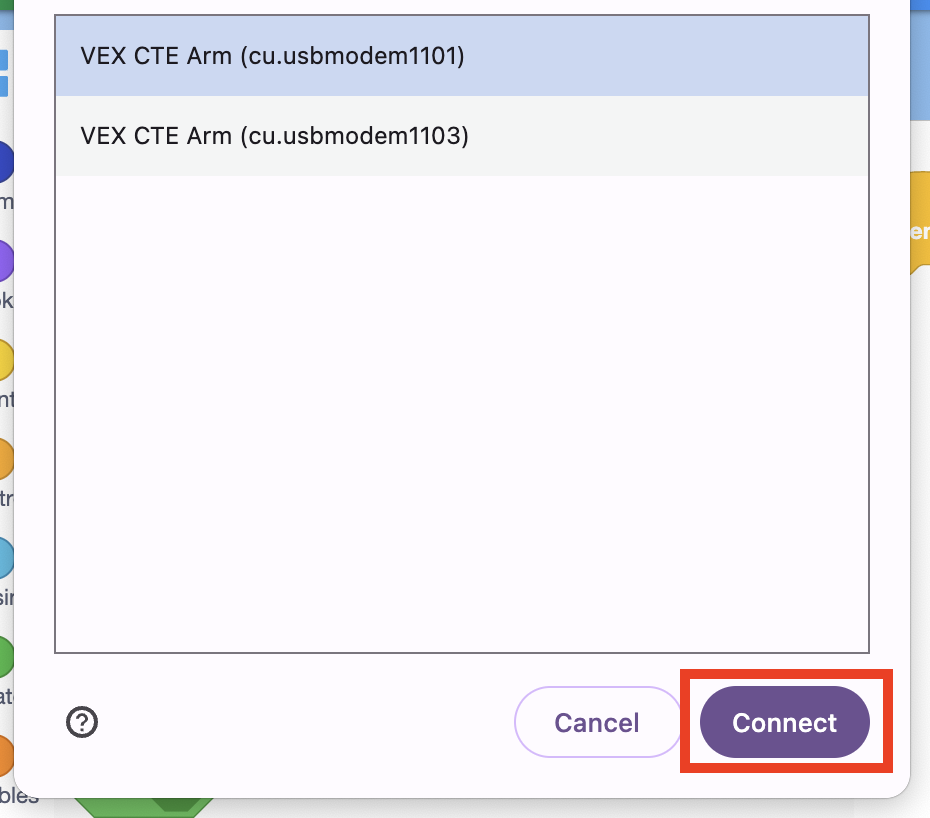The height and width of the screenshot is (818, 930).
Task: Select the orange Variables block category icon
Action: (4, 757)
